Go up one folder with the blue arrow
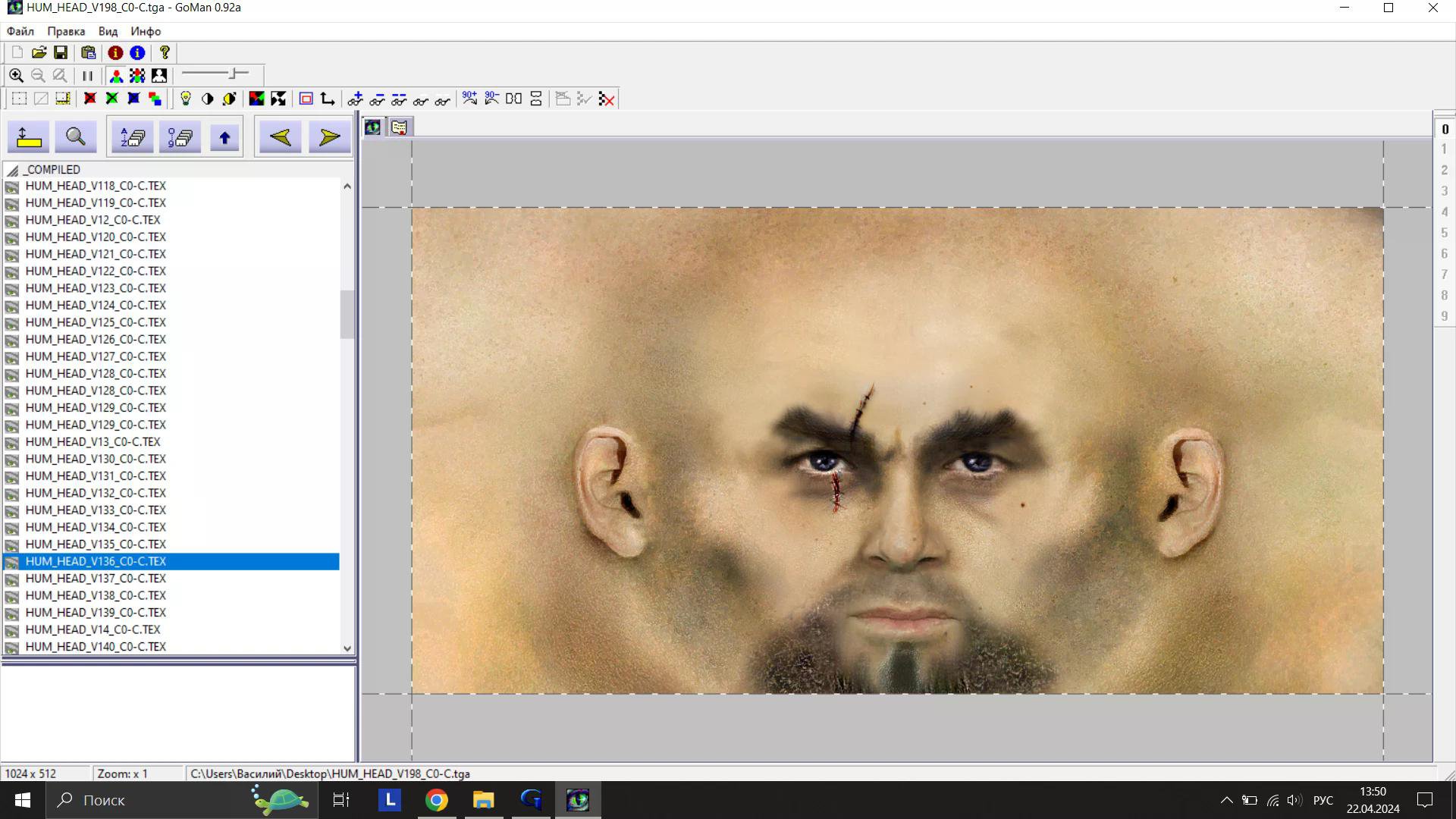The height and width of the screenshot is (819, 1456). [x=224, y=137]
